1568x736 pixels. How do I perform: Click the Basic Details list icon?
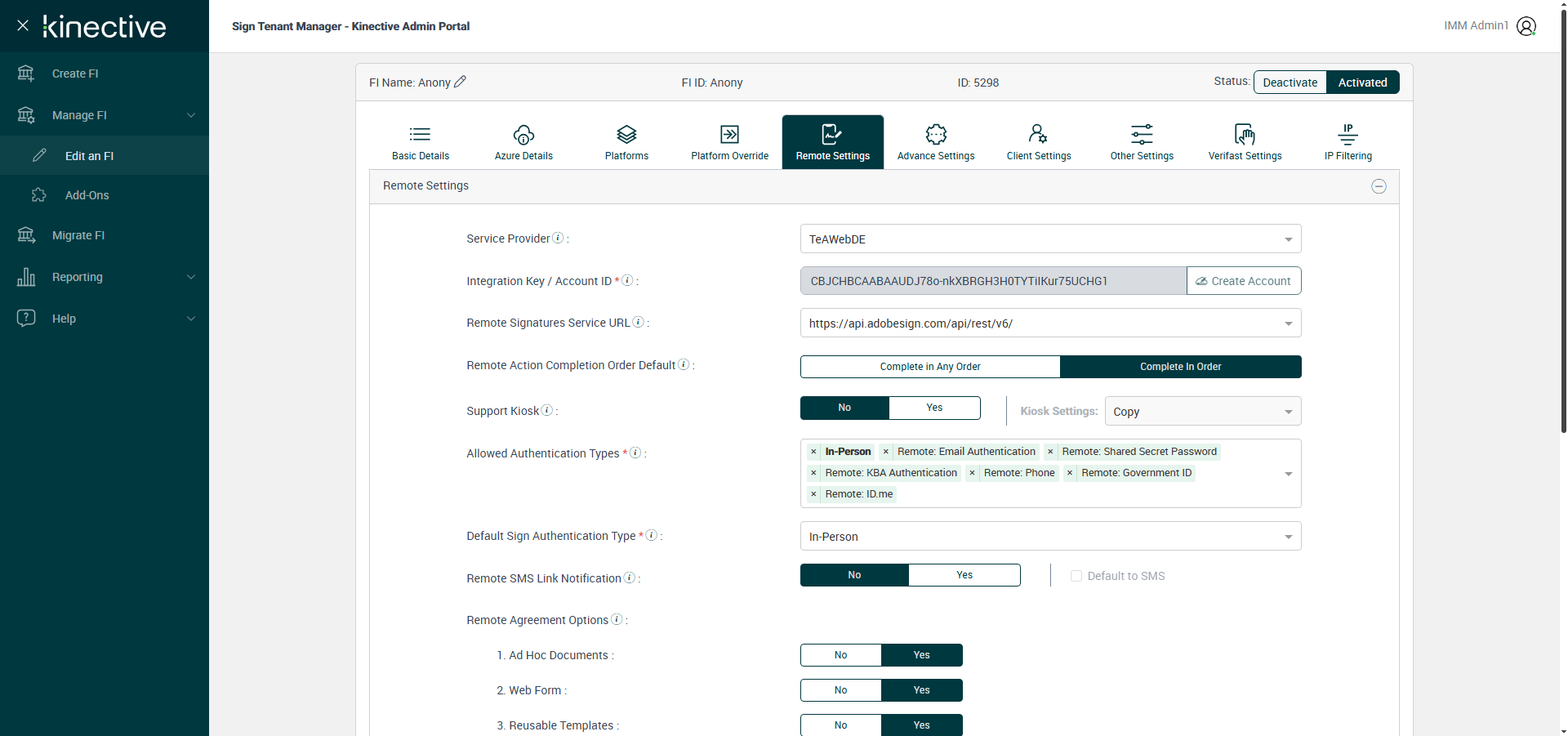pos(421,134)
